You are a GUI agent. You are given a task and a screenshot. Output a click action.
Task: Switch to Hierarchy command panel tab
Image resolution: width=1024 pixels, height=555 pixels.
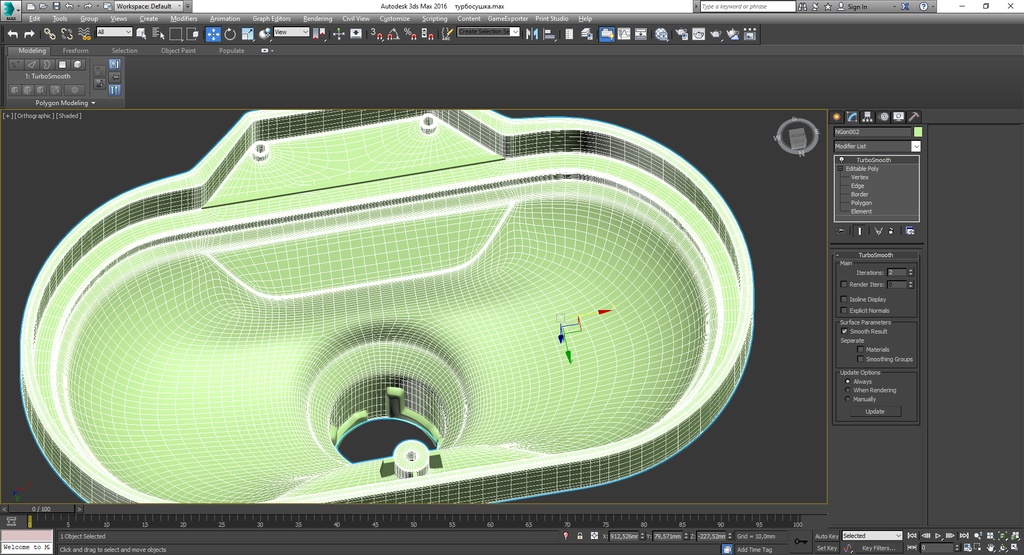[867, 117]
